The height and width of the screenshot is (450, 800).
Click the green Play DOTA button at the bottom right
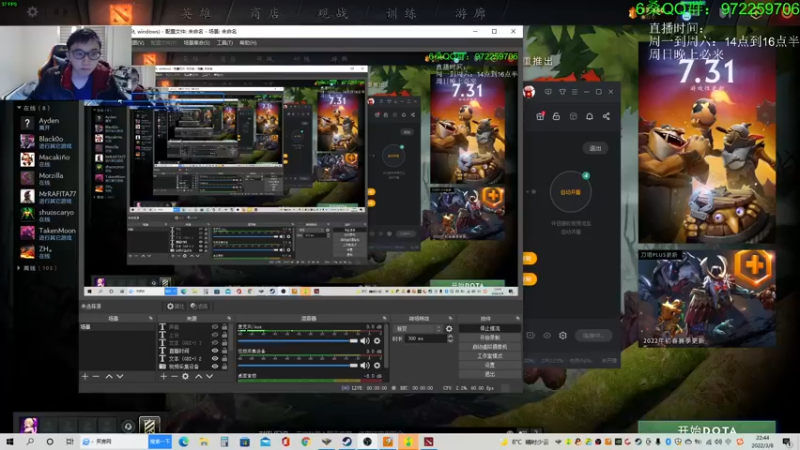(707, 428)
